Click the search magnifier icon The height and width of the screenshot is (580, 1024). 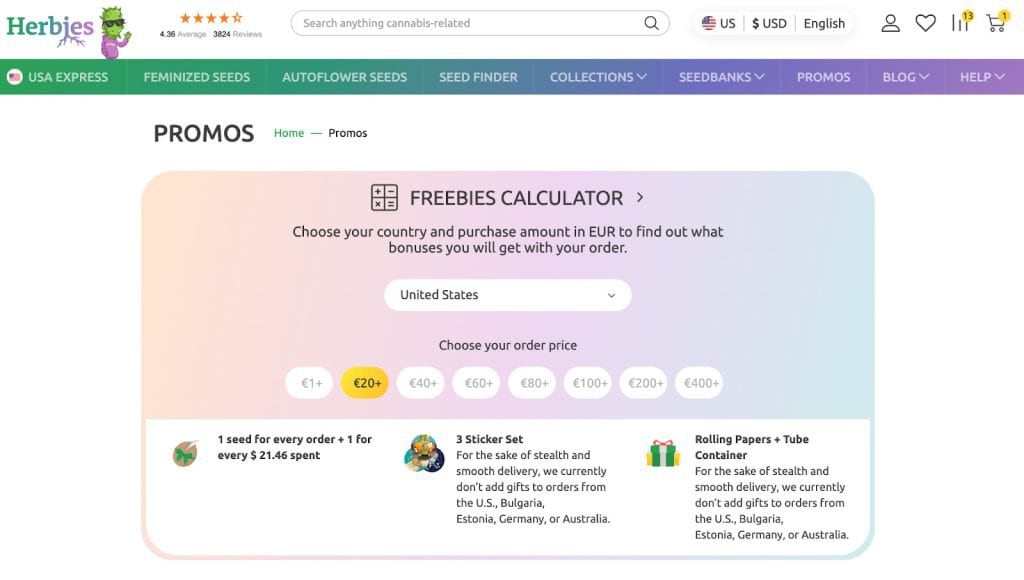tap(651, 23)
